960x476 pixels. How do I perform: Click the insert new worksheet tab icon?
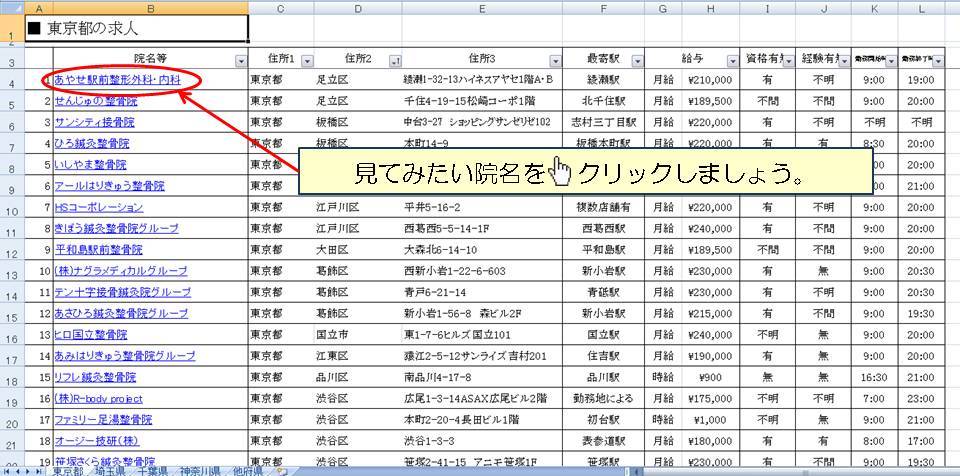[x=283, y=470]
